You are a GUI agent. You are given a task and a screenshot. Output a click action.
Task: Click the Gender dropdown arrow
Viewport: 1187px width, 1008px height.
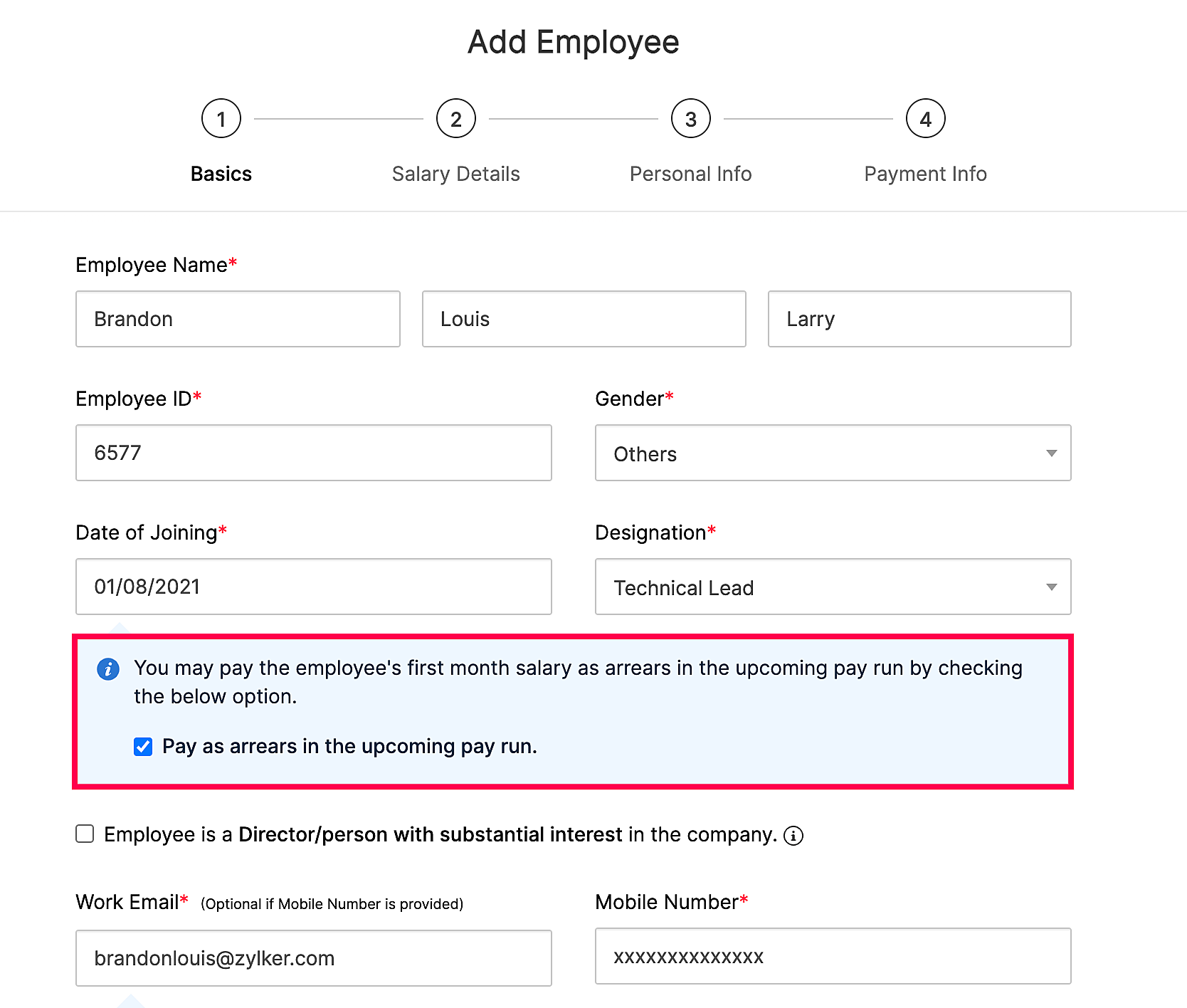pyautogui.click(x=1051, y=453)
